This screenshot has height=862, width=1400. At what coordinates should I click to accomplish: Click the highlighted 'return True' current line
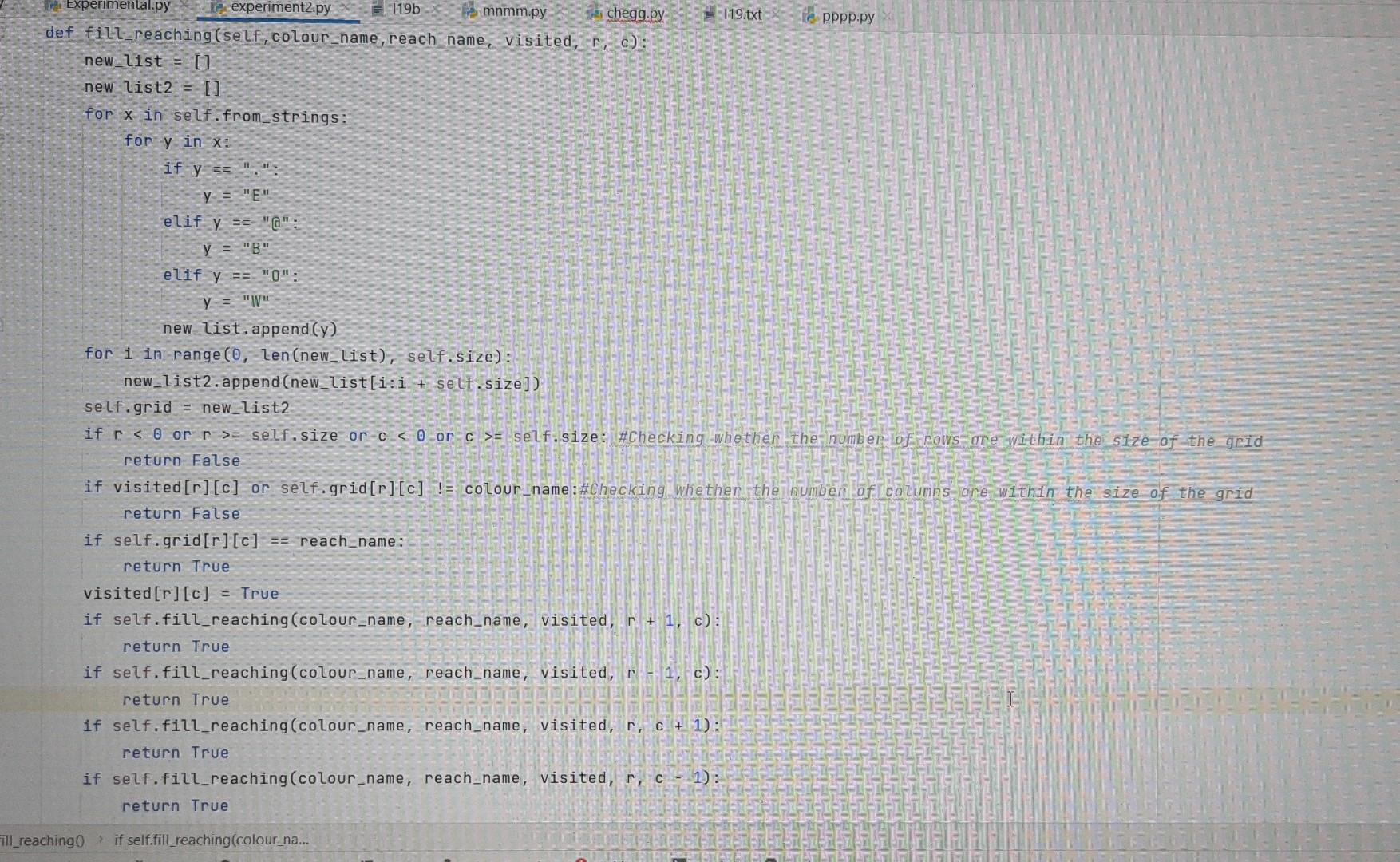pyautogui.click(x=176, y=700)
